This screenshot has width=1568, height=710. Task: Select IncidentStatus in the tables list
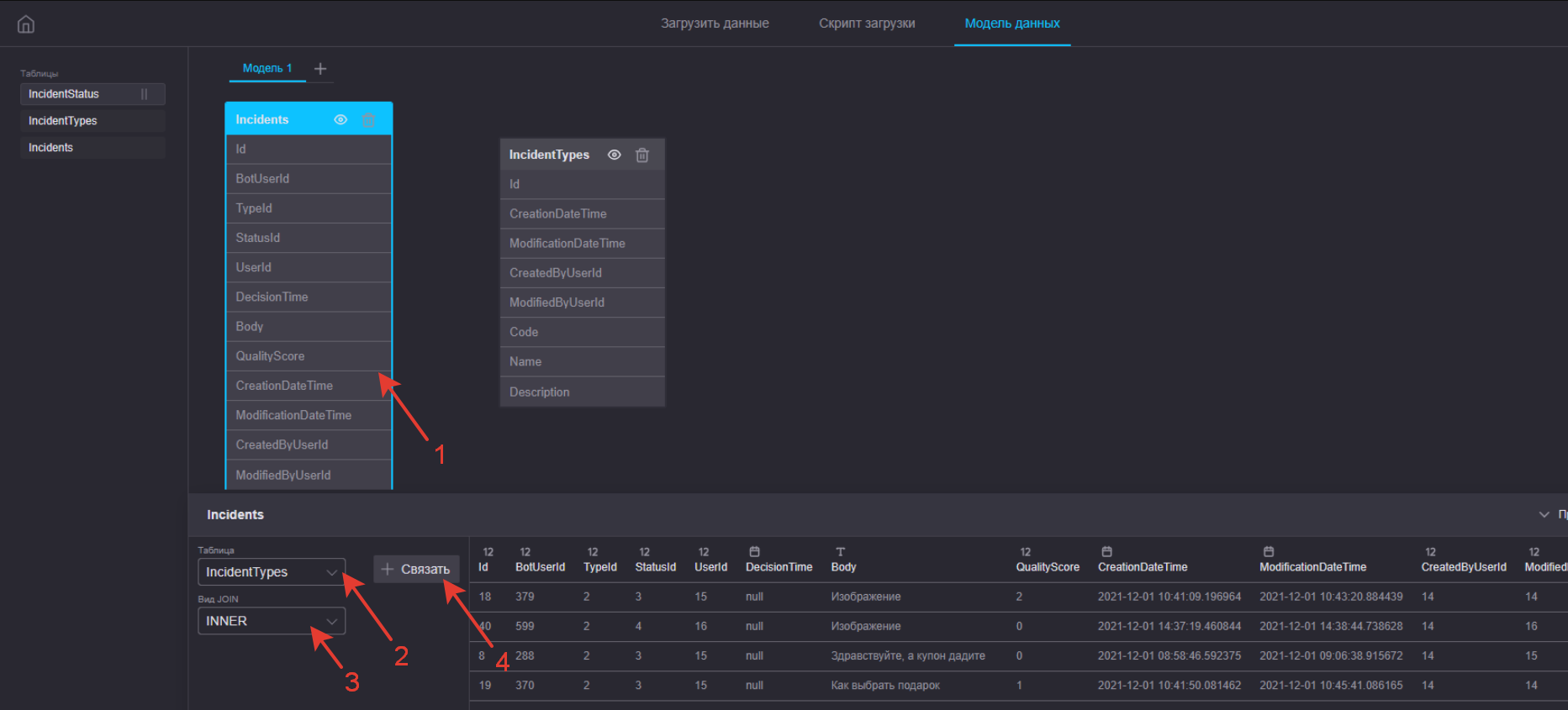[x=92, y=94]
